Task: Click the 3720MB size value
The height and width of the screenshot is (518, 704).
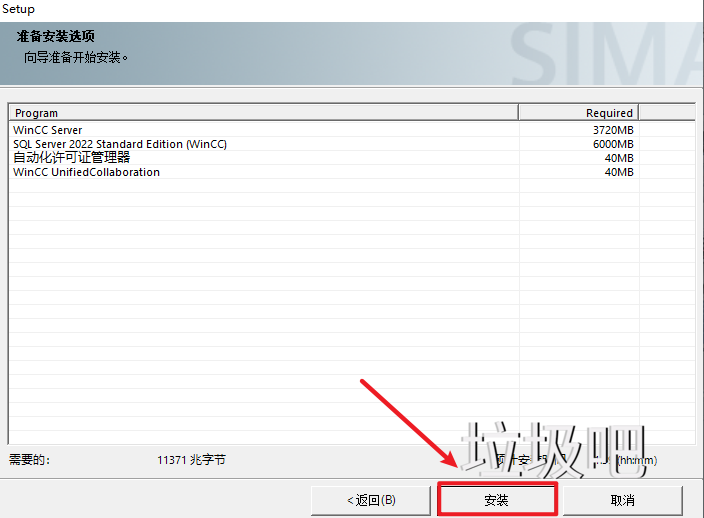Action: pos(612,130)
